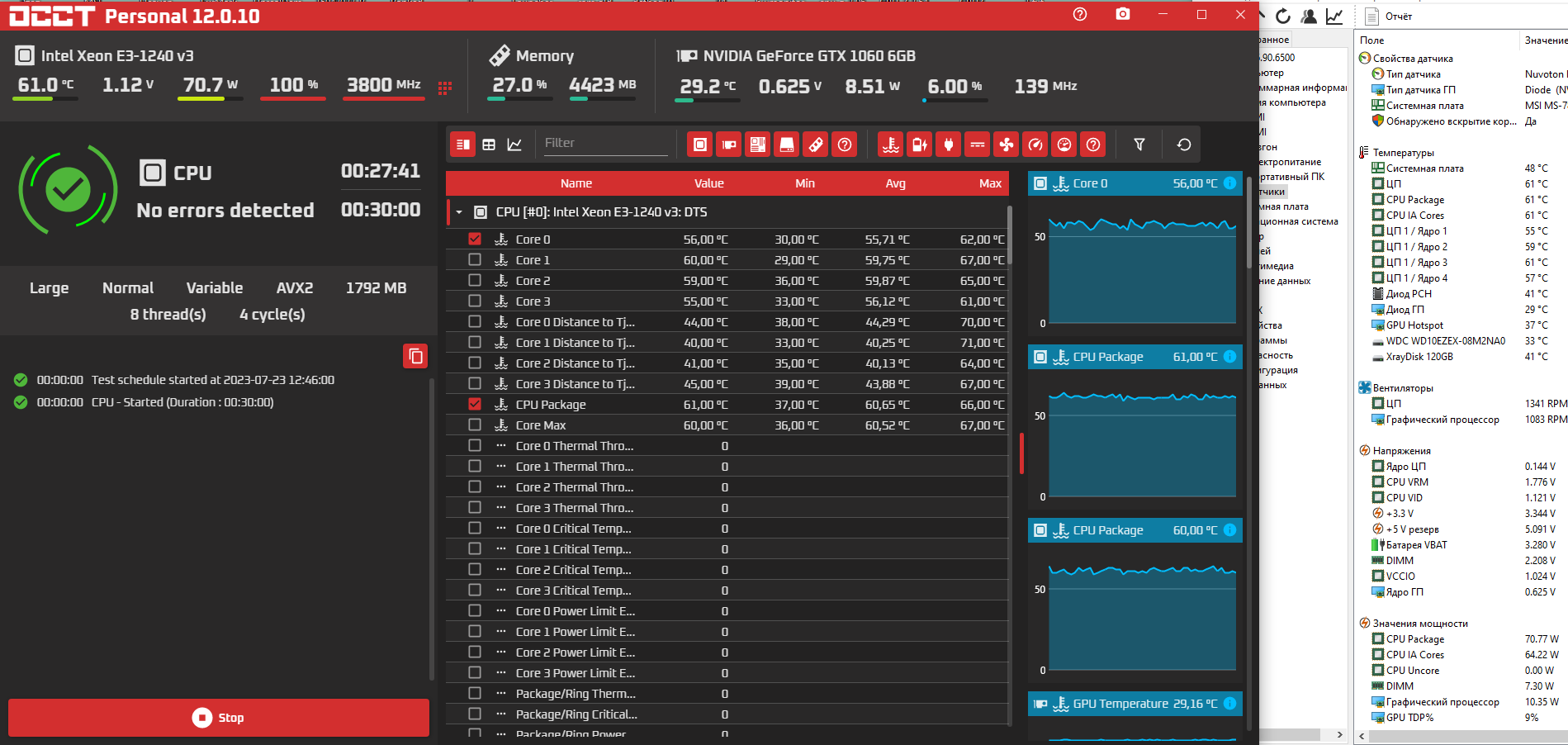Image resolution: width=1568 pixels, height=745 pixels.
Task: Switch to the table-only view icon
Action: [489, 145]
